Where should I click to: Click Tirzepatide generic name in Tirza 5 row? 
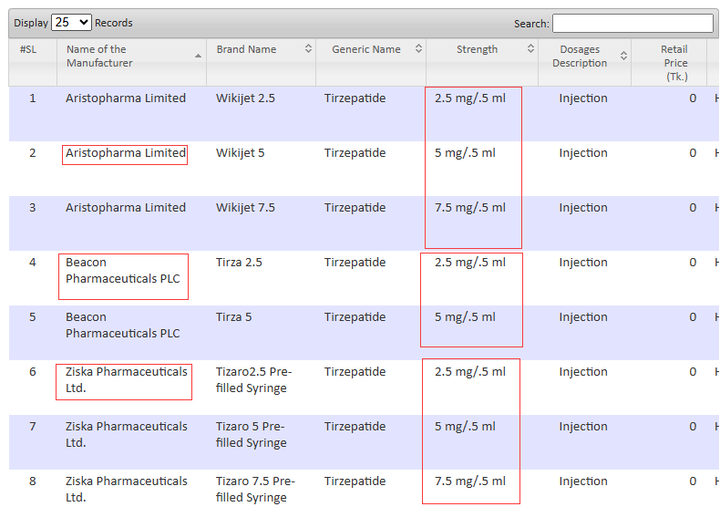(x=355, y=317)
